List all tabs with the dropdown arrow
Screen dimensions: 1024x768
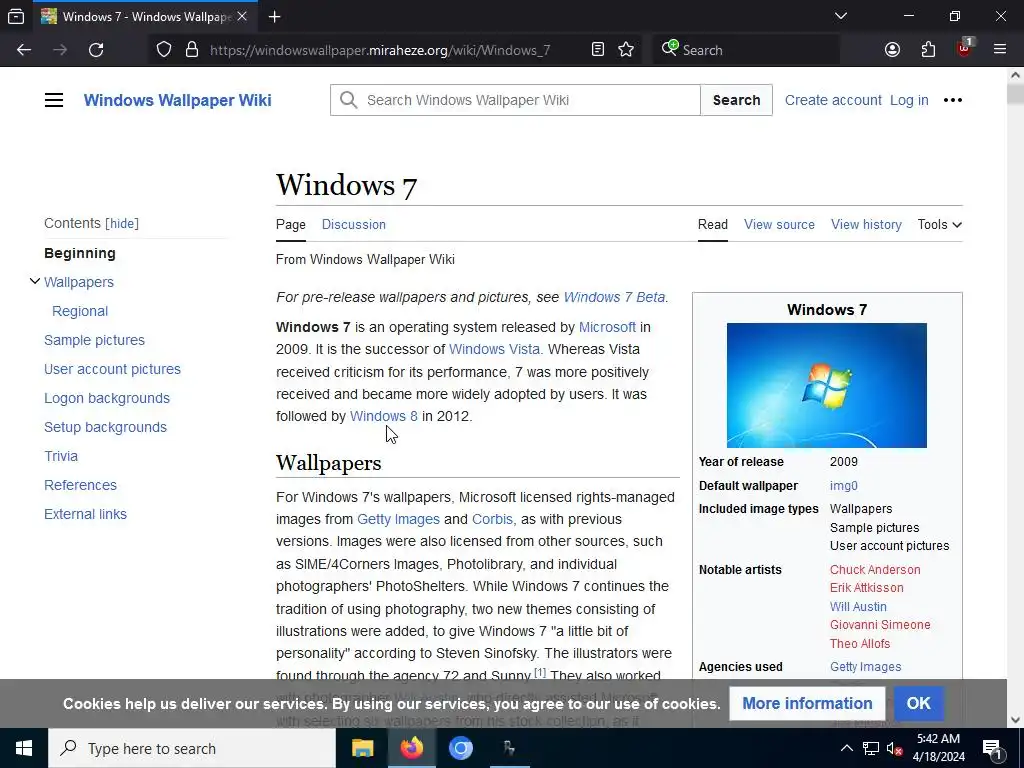[x=841, y=16]
